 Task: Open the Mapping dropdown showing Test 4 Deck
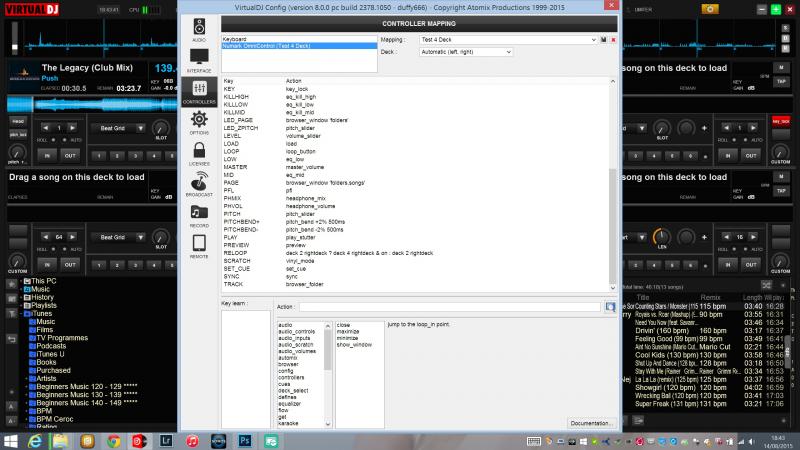(508, 40)
